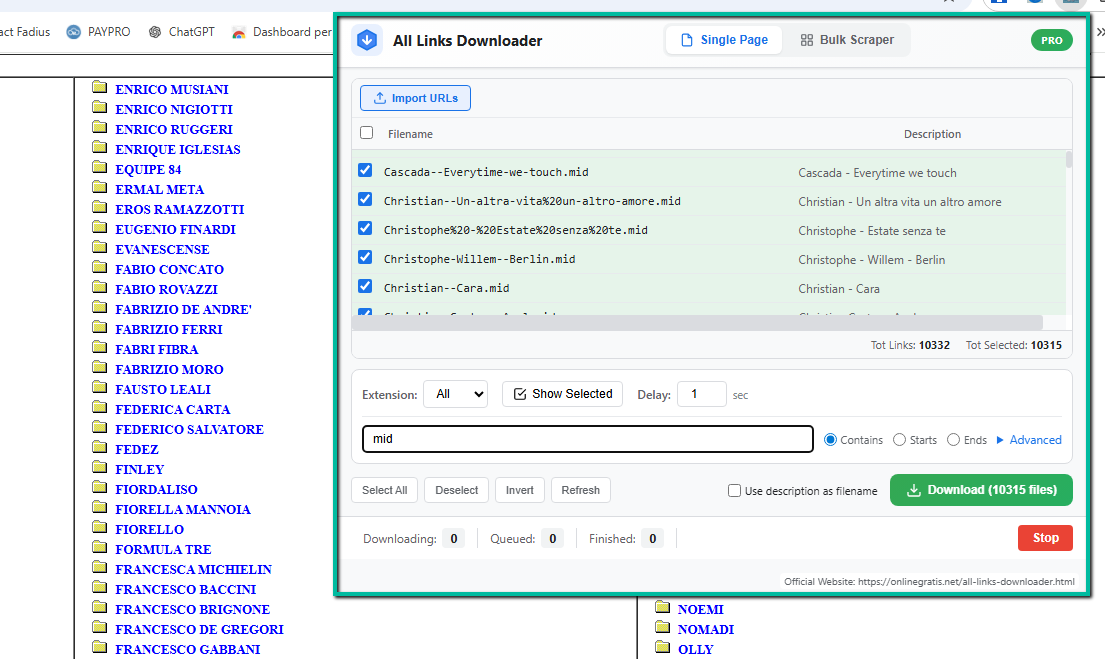Click description text Cascada - Everytime we touch
The image size is (1105, 659).
[x=877, y=173]
